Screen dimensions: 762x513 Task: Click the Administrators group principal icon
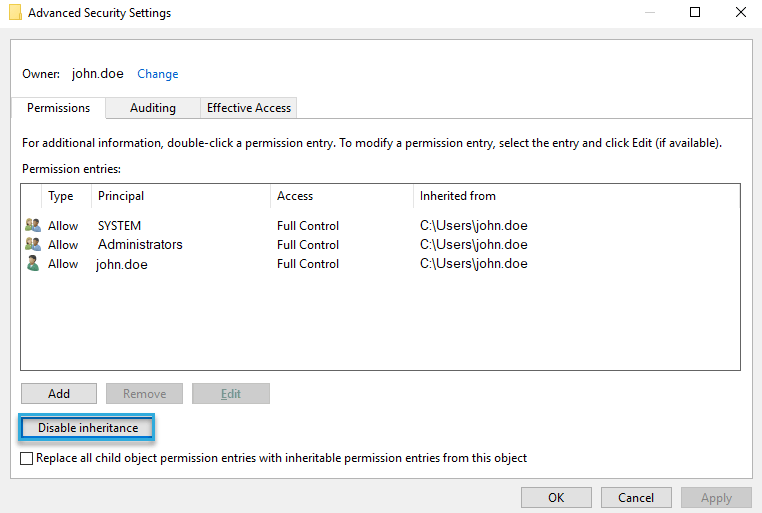(x=33, y=245)
